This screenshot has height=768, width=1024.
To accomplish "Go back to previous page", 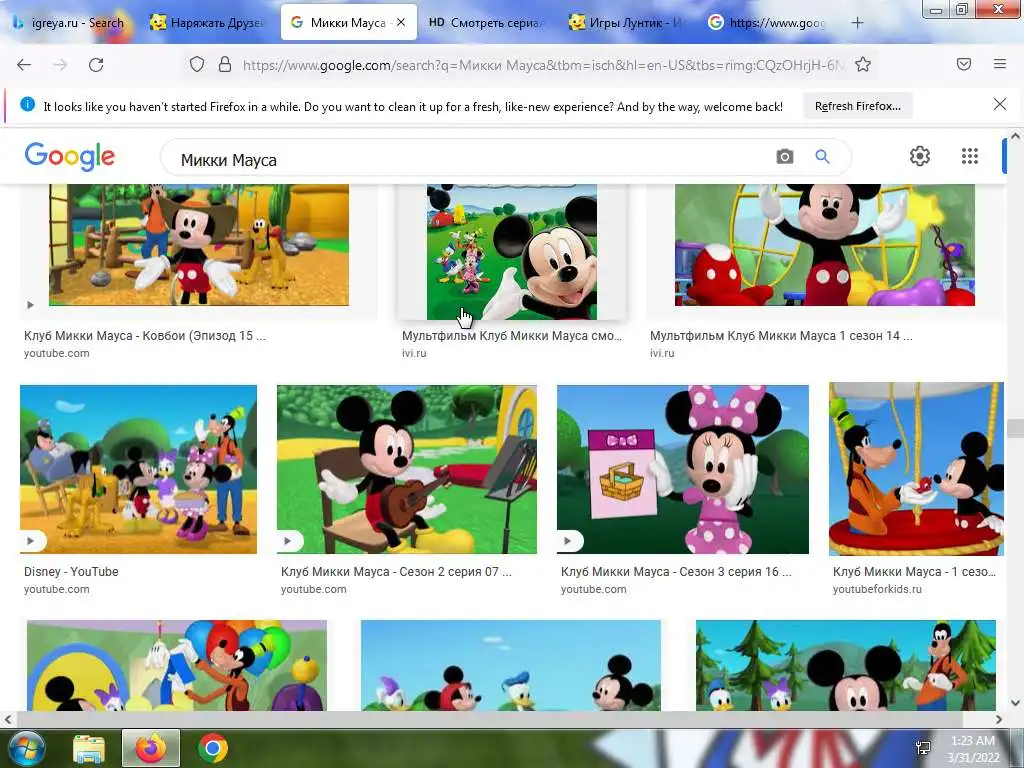I will [24, 65].
